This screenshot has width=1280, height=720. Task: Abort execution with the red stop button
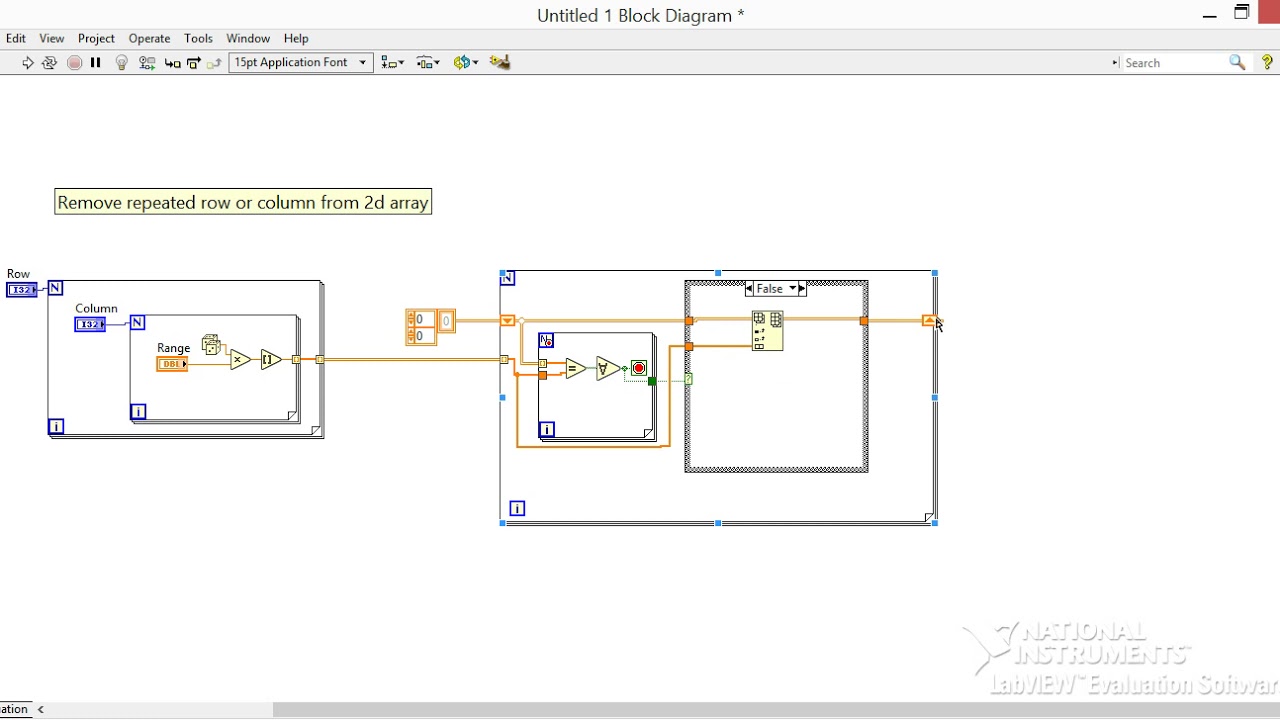[x=74, y=62]
